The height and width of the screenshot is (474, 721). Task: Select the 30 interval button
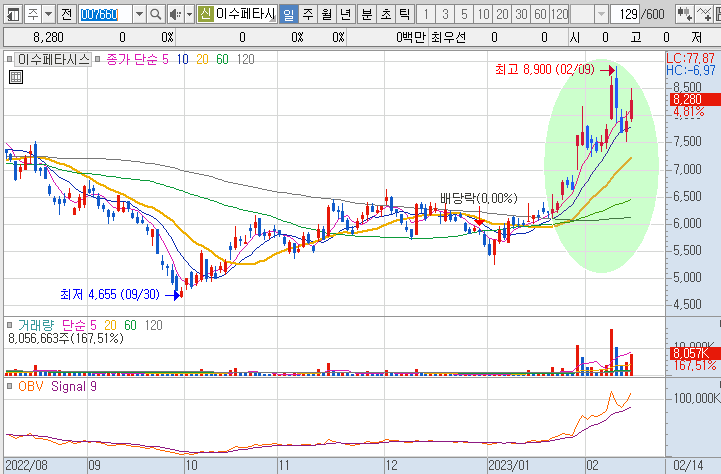(x=521, y=14)
